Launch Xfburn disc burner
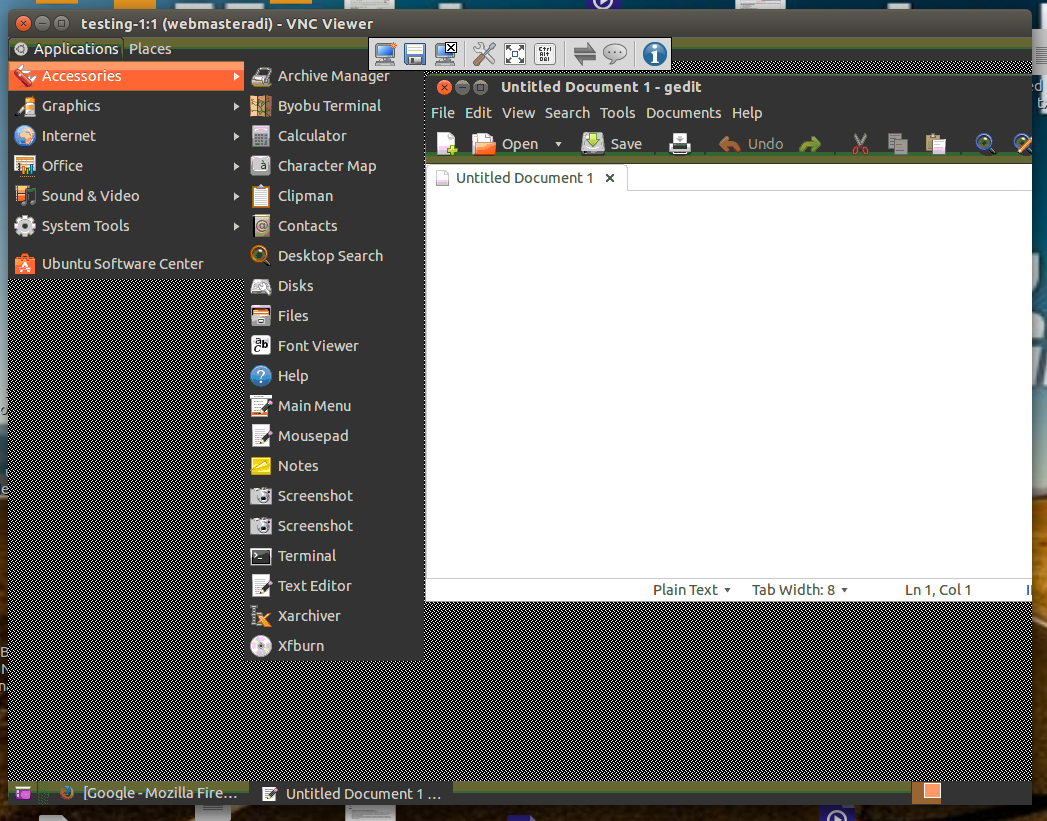Image resolution: width=1047 pixels, height=821 pixels. point(335,646)
